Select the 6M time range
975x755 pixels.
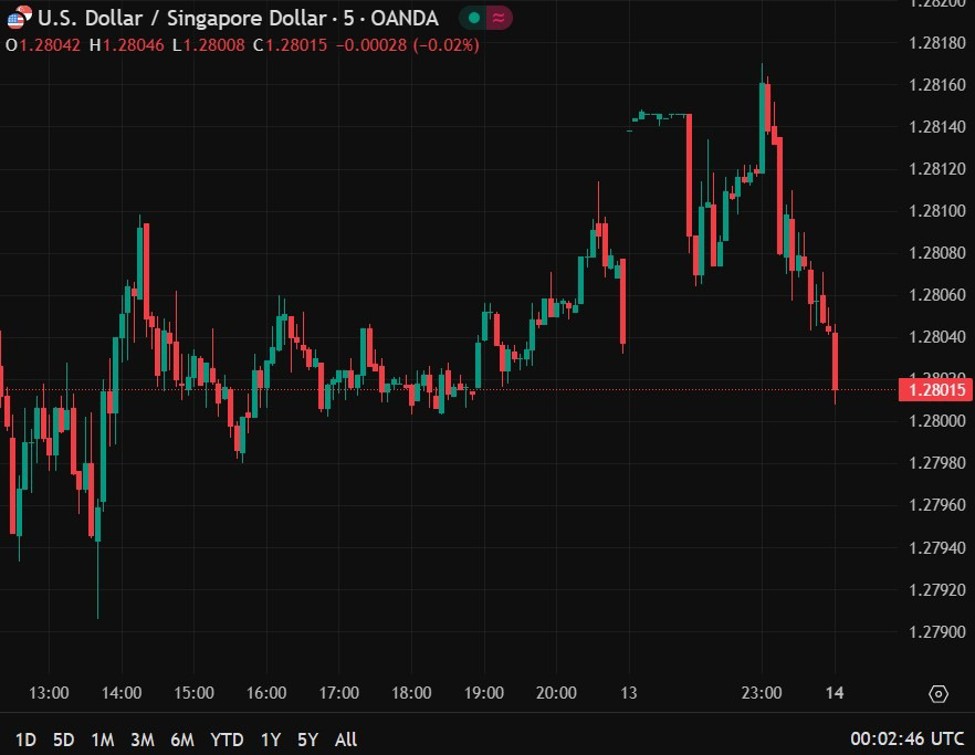point(182,739)
